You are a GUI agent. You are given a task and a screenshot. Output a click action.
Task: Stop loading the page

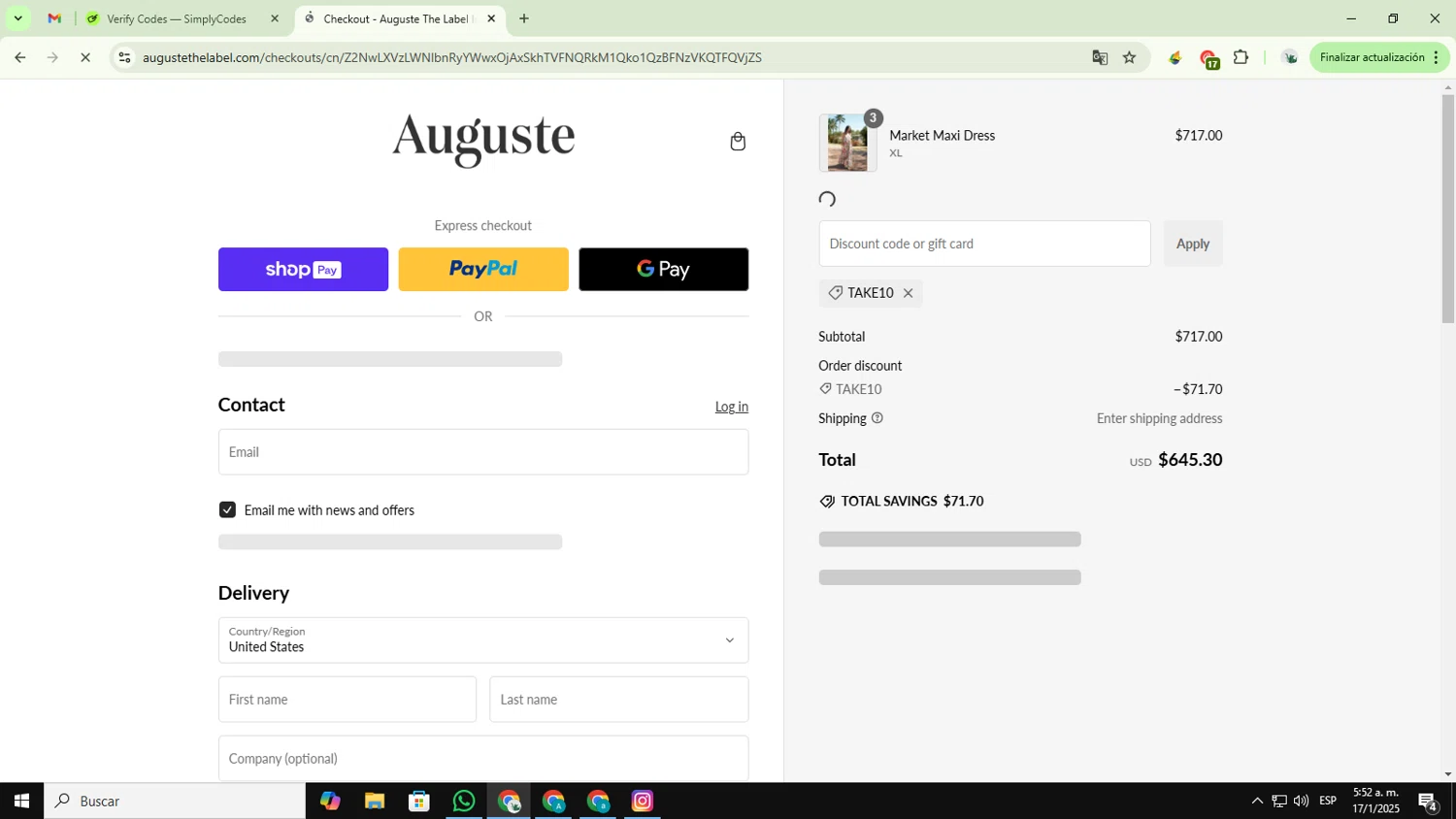pyautogui.click(x=85, y=57)
